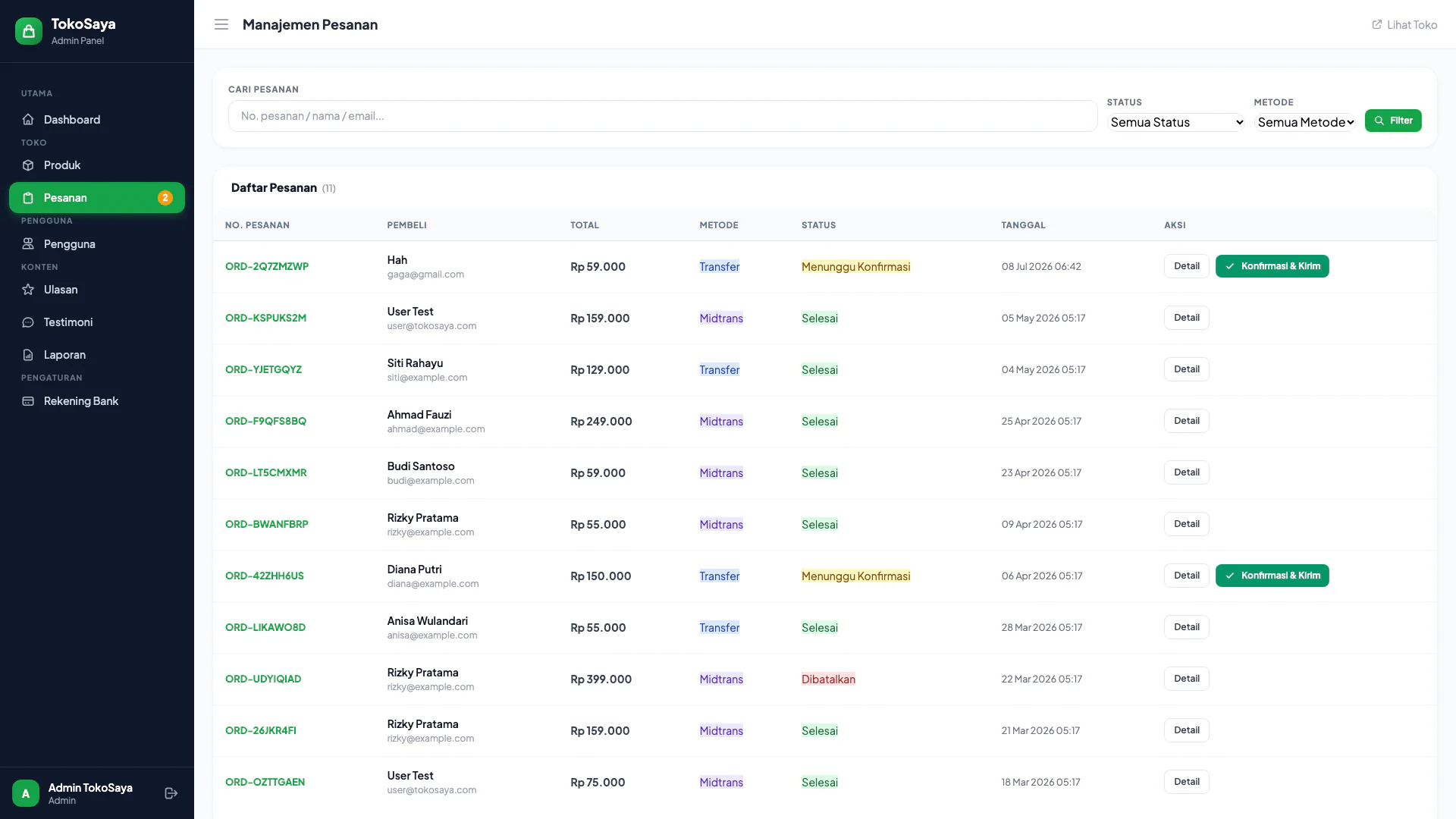The width and height of the screenshot is (1456, 819).
Task: Go to Produk menu item
Action: click(x=97, y=165)
